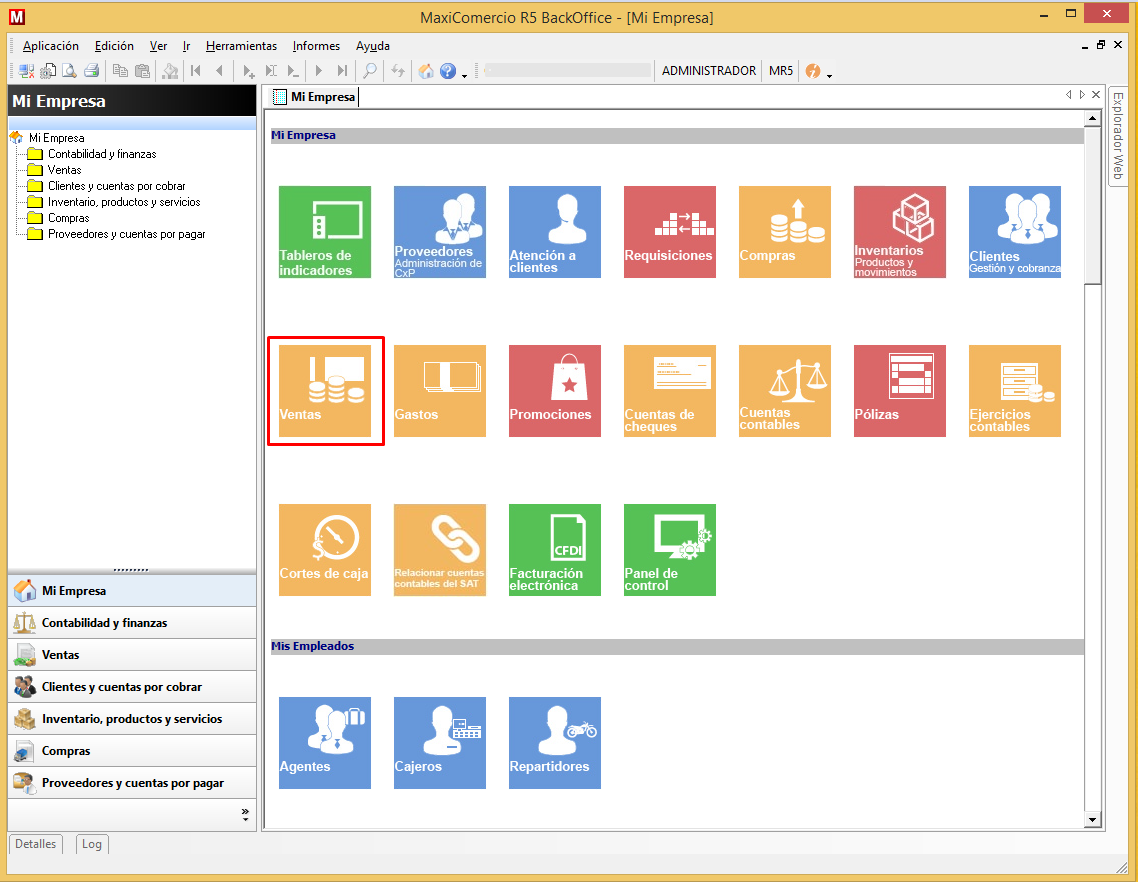
Task: Launch the Promociones tile
Action: coord(554,391)
